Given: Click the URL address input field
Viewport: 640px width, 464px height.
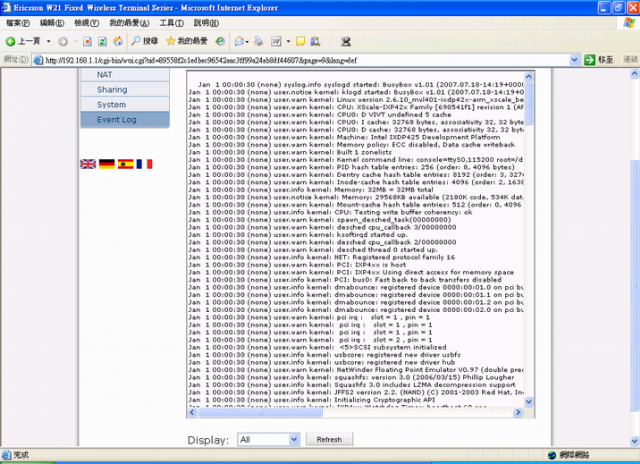Looking at the screenshot, I should [306, 60].
